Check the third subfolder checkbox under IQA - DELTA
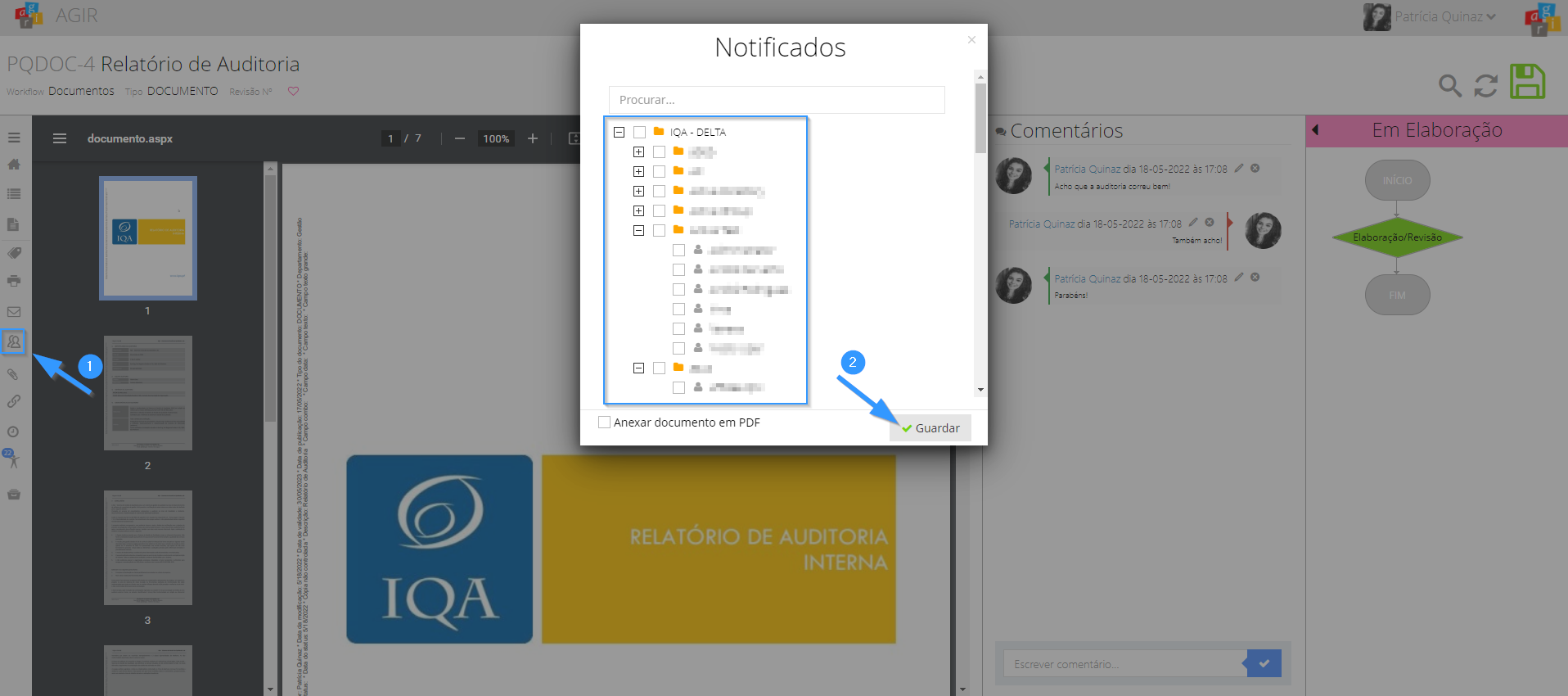1568x696 pixels. (x=660, y=191)
